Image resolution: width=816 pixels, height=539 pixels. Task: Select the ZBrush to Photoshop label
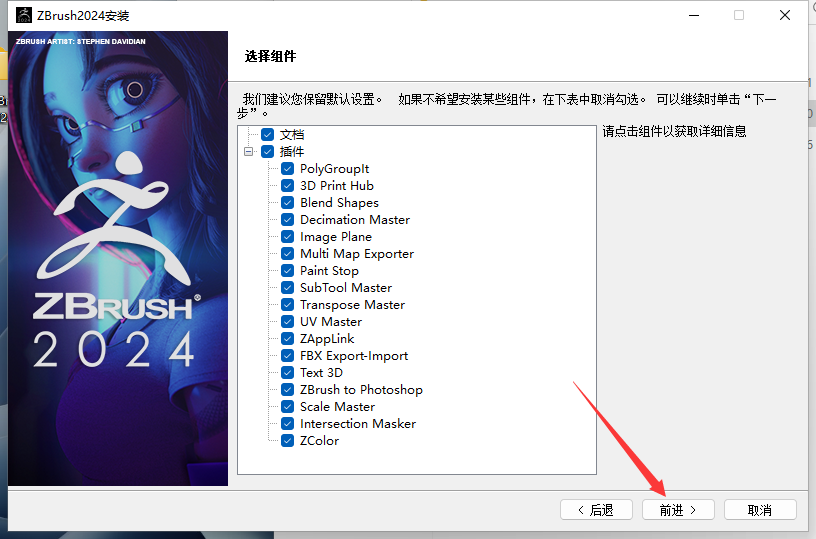coord(361,390)
